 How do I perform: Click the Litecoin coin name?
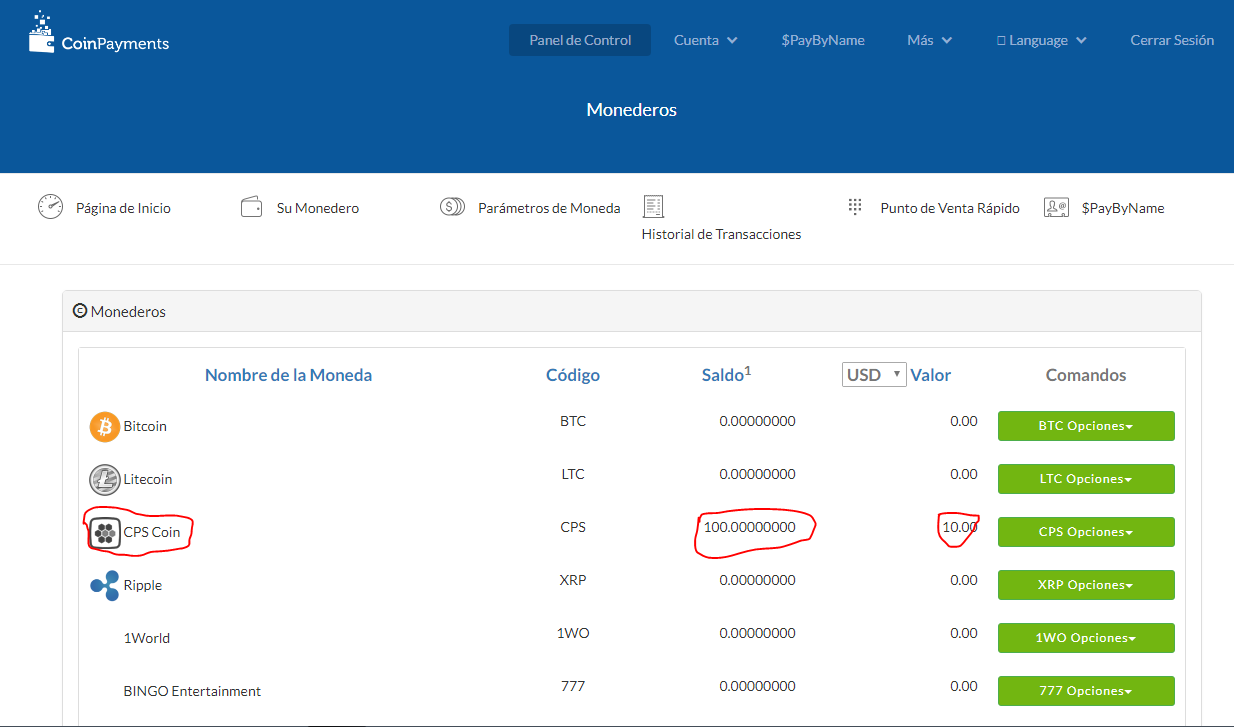[x=148, y=479]
